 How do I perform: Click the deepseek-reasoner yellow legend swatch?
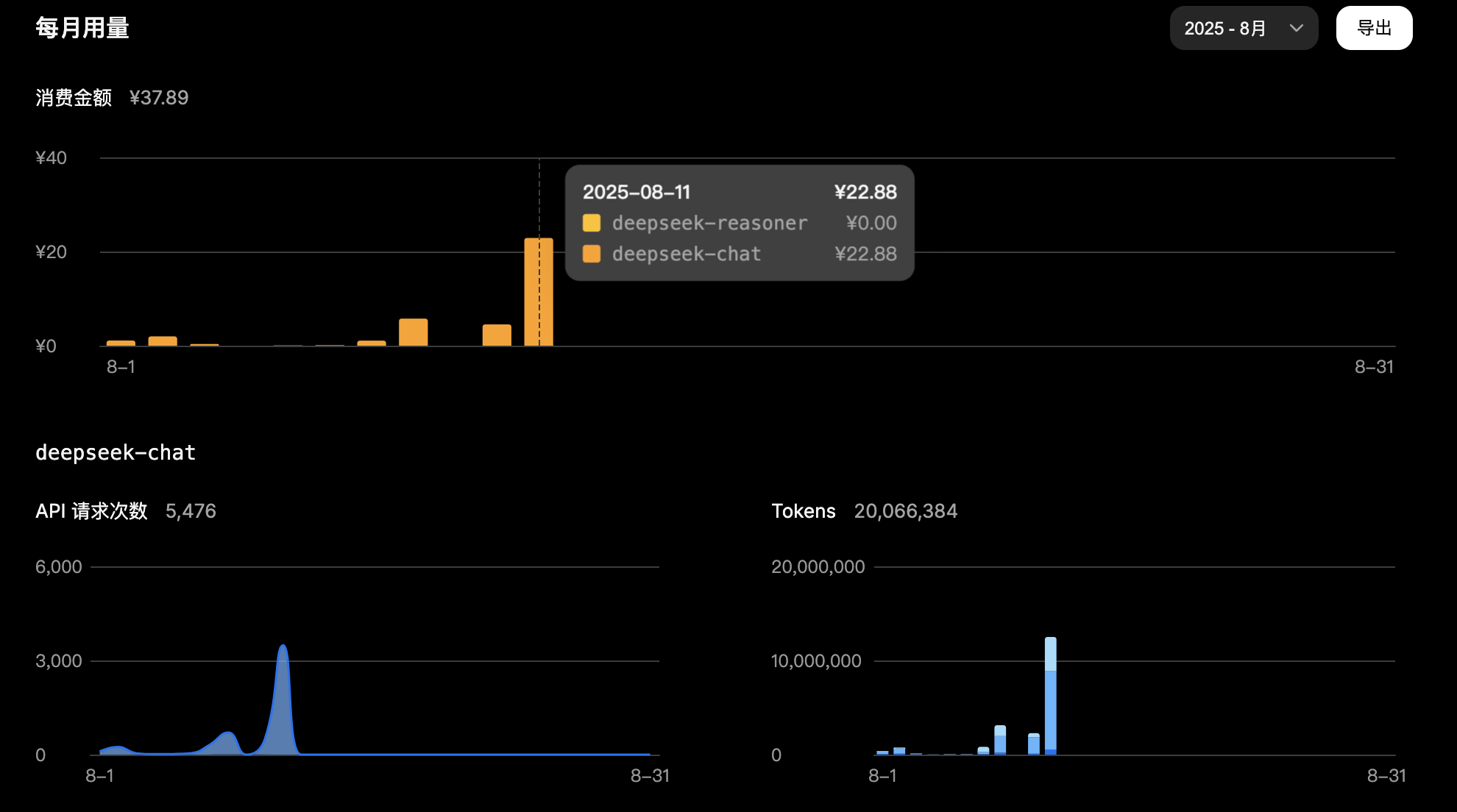[x=592, y=223]
